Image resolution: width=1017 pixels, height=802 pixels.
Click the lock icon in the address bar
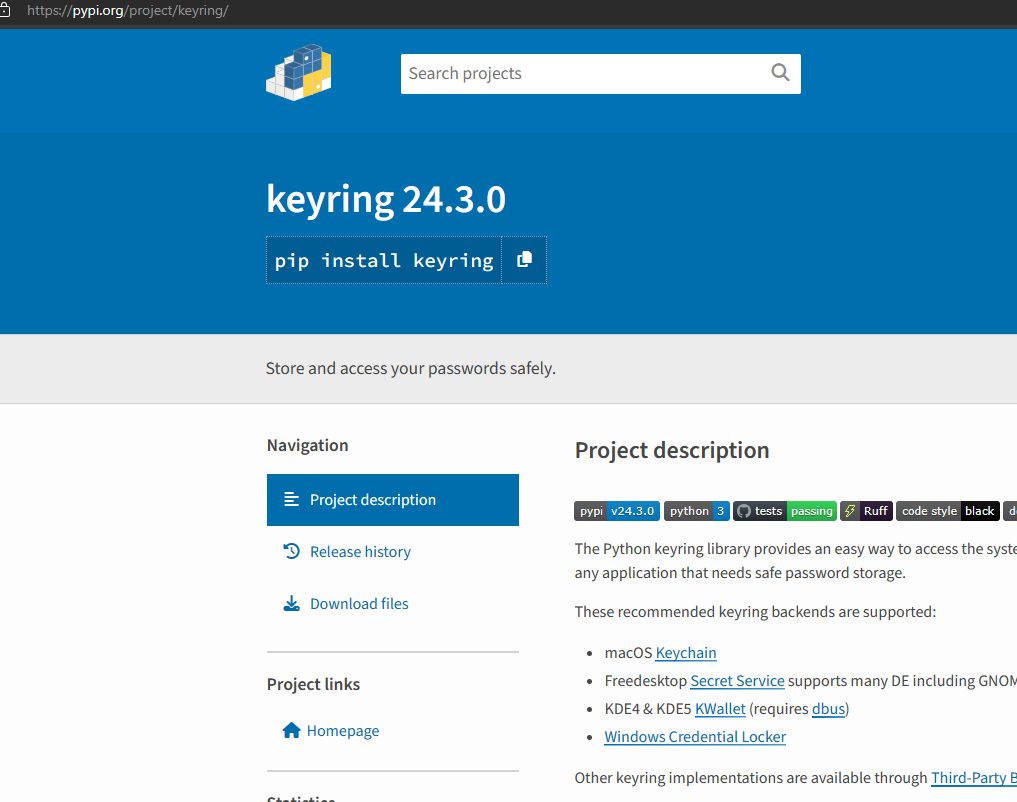[x=5, y=10]
